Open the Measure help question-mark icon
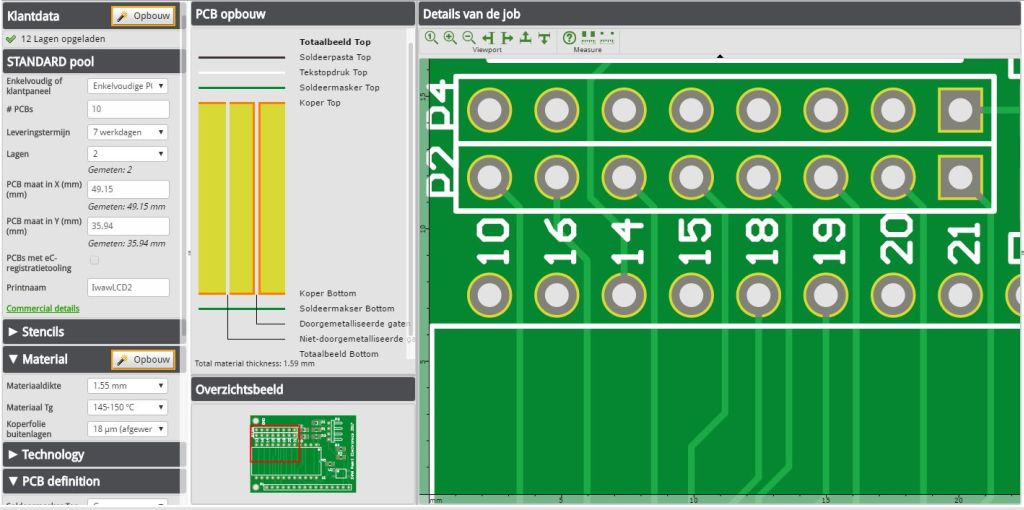 tap(569, 38)
